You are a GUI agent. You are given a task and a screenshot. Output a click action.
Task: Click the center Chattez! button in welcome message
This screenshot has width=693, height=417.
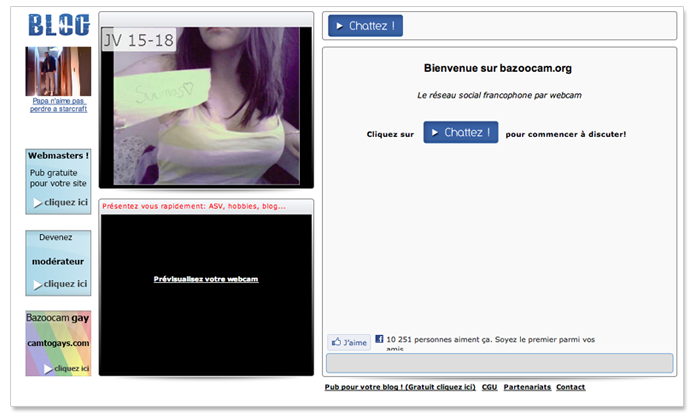click(460, 133)
